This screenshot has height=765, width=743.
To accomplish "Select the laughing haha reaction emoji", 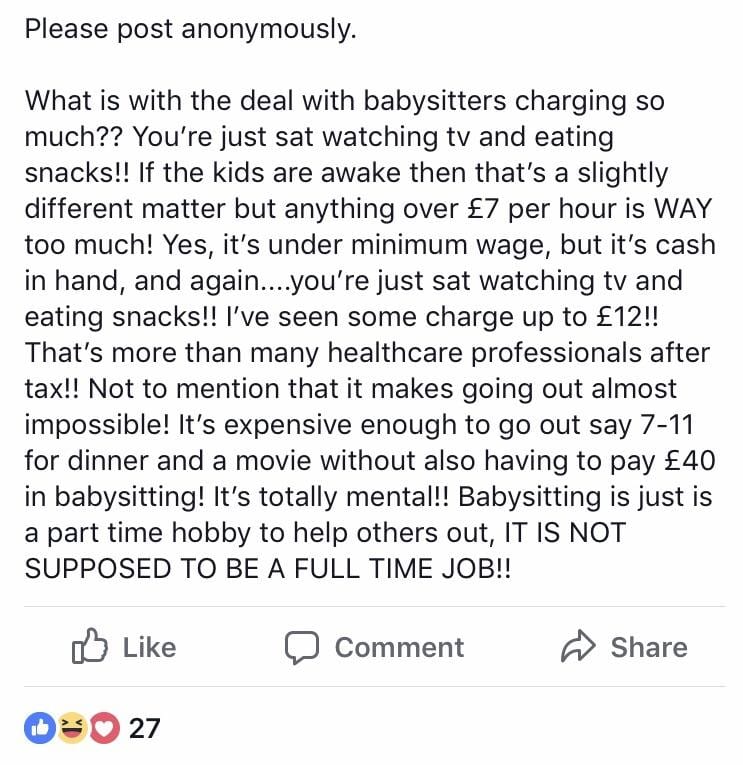I will point(72,728).
